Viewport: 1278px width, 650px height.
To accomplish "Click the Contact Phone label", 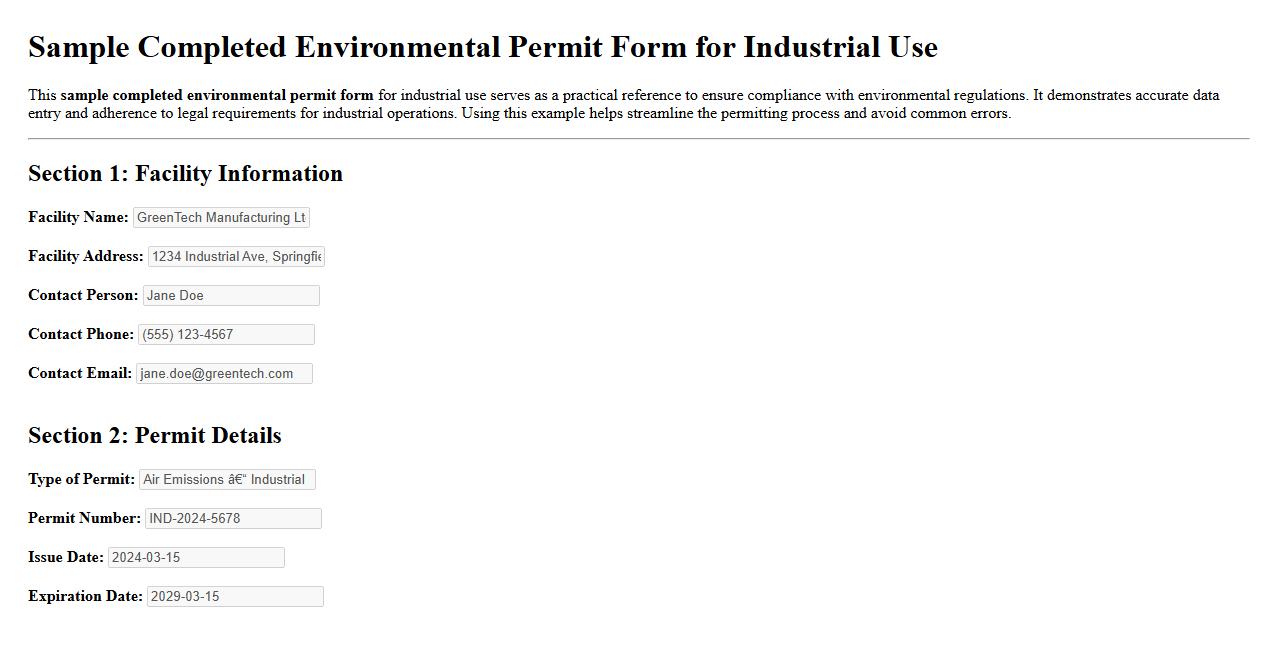I will click(80, 333).
